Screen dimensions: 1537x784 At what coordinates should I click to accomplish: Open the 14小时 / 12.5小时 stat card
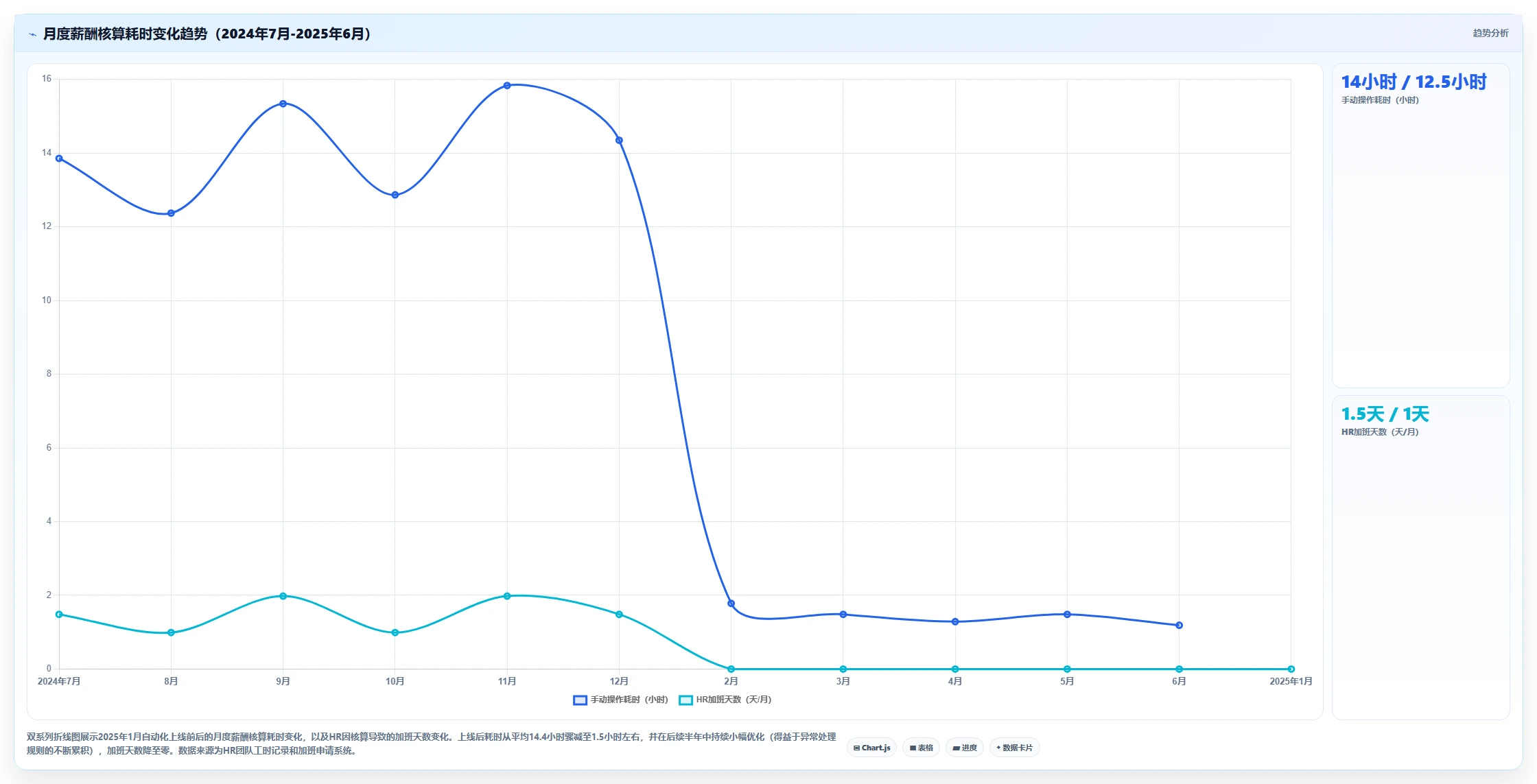pyautogui.click(x=1420, y=226)
